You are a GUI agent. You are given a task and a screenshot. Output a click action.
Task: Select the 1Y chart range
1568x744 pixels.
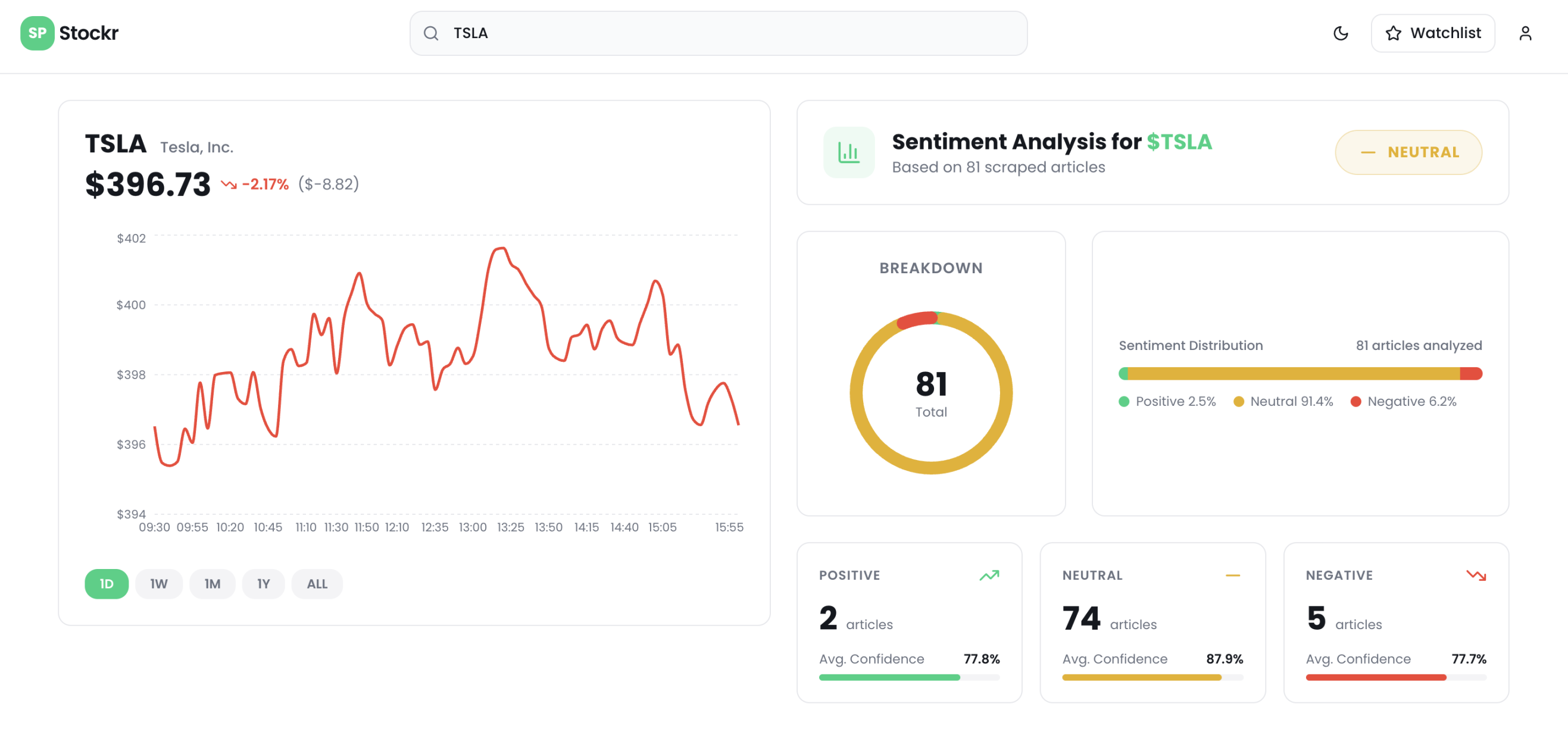point(263,584)
